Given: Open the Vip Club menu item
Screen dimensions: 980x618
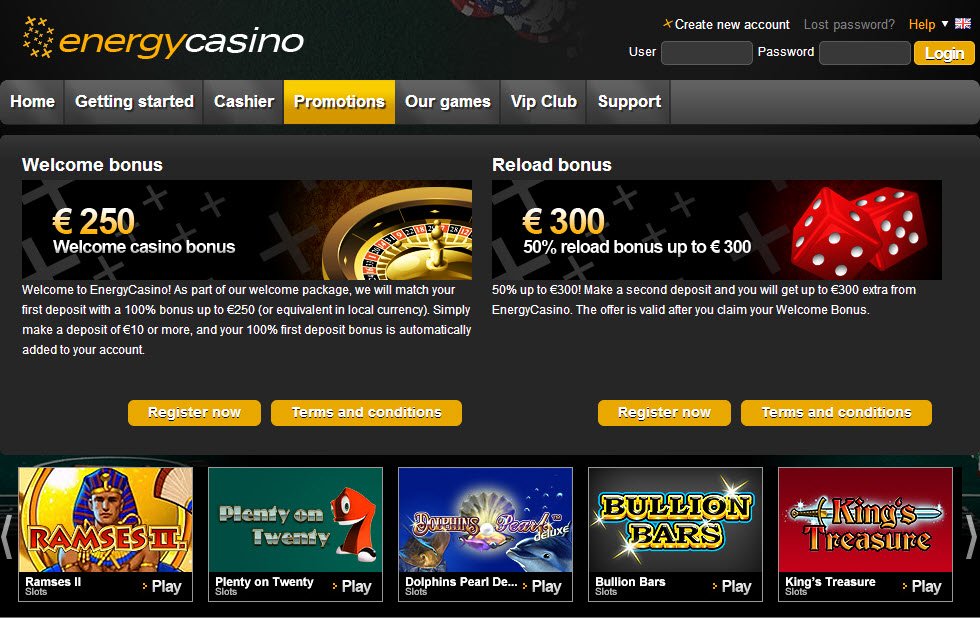Looking at the screenshot, I should (x=544, y=101).
